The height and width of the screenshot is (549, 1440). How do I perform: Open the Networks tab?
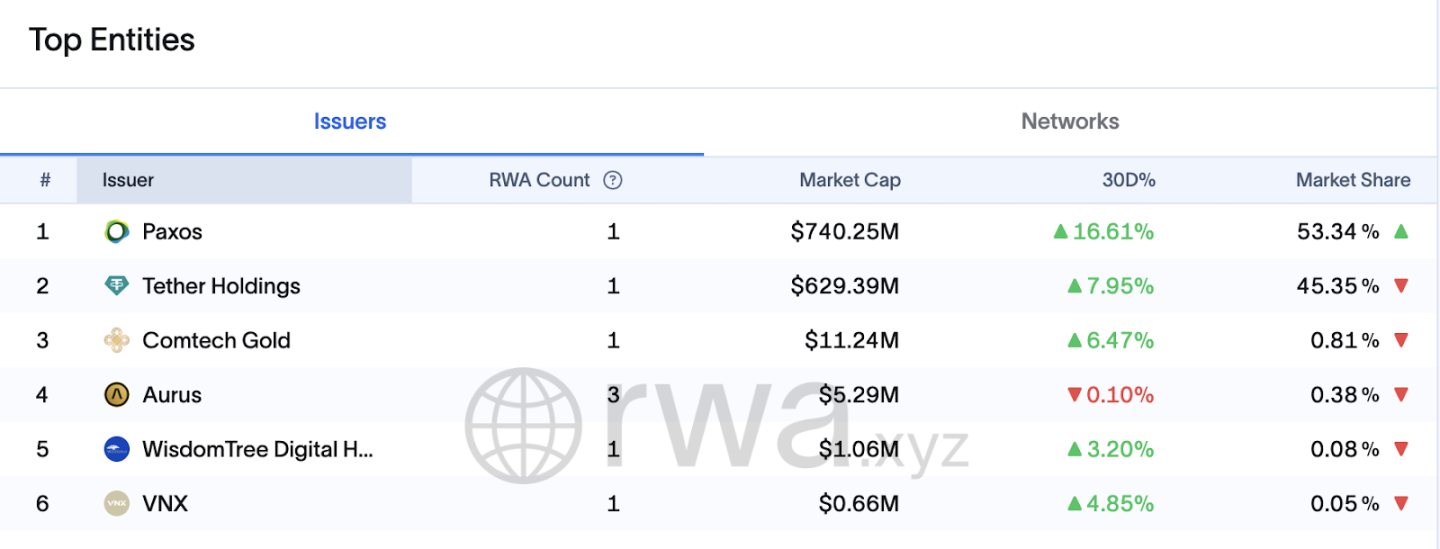click(x=1070, y=122)
